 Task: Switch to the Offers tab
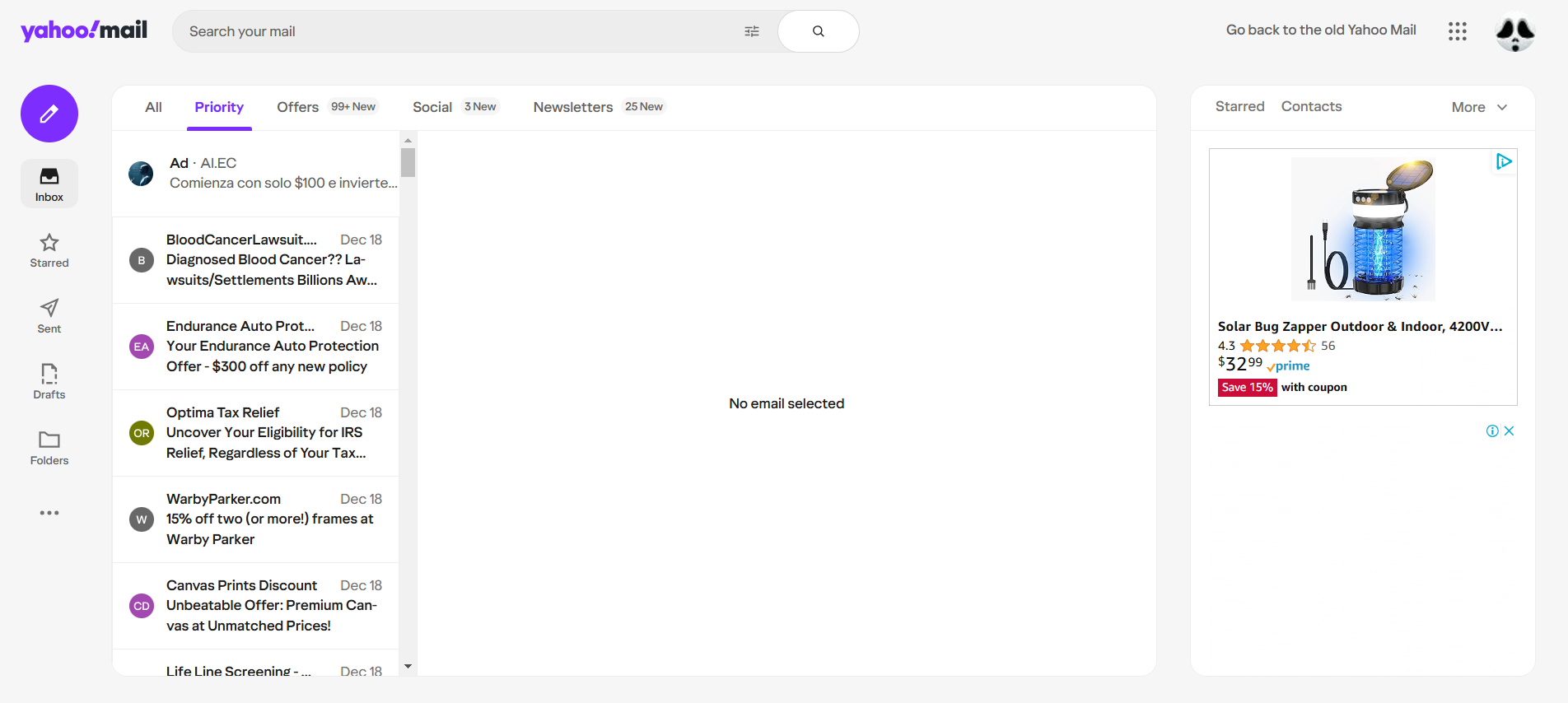click(x=298, y=107)
